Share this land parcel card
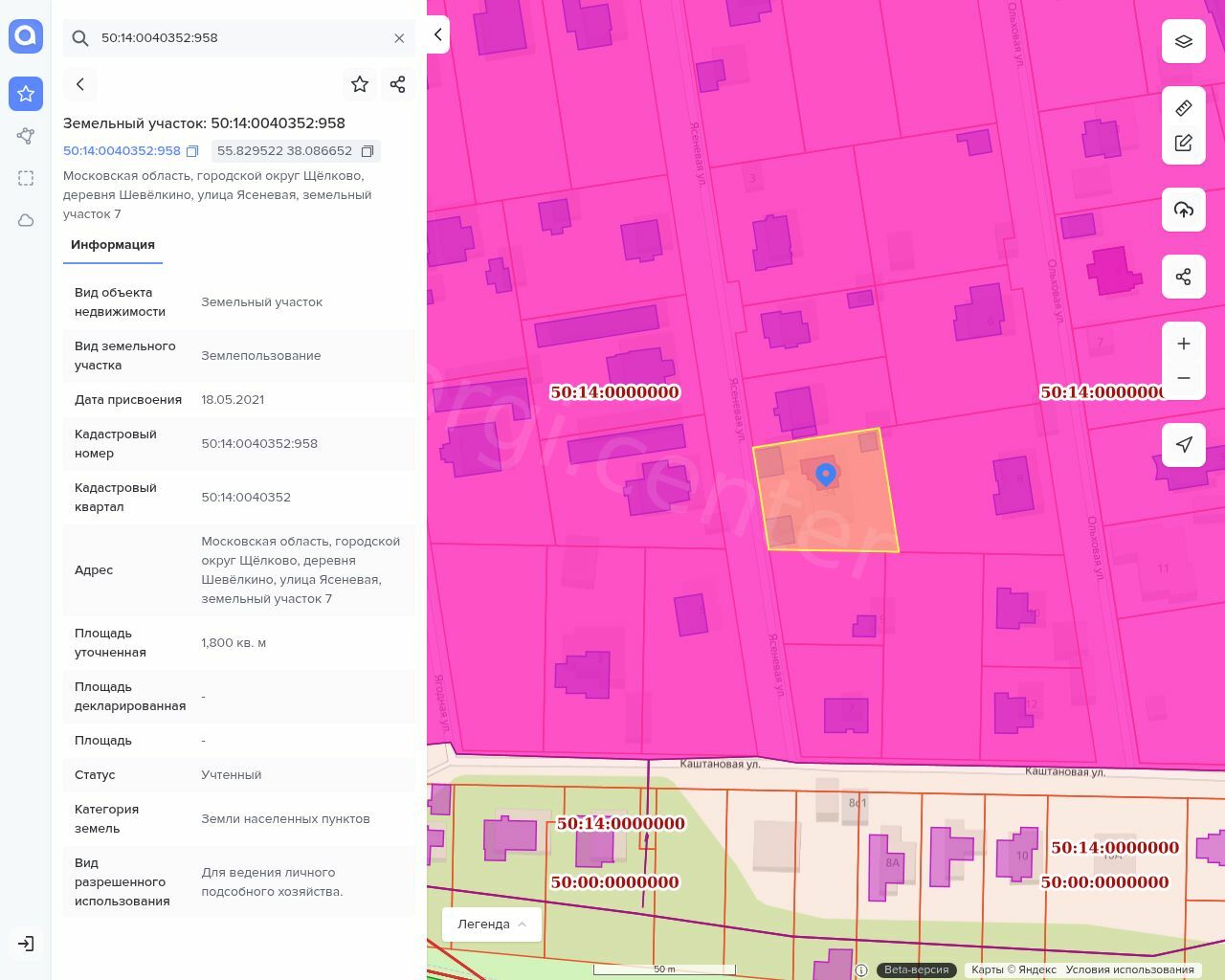The width and height of the screenshot is (1225, 980). click(x=398, y=84)
